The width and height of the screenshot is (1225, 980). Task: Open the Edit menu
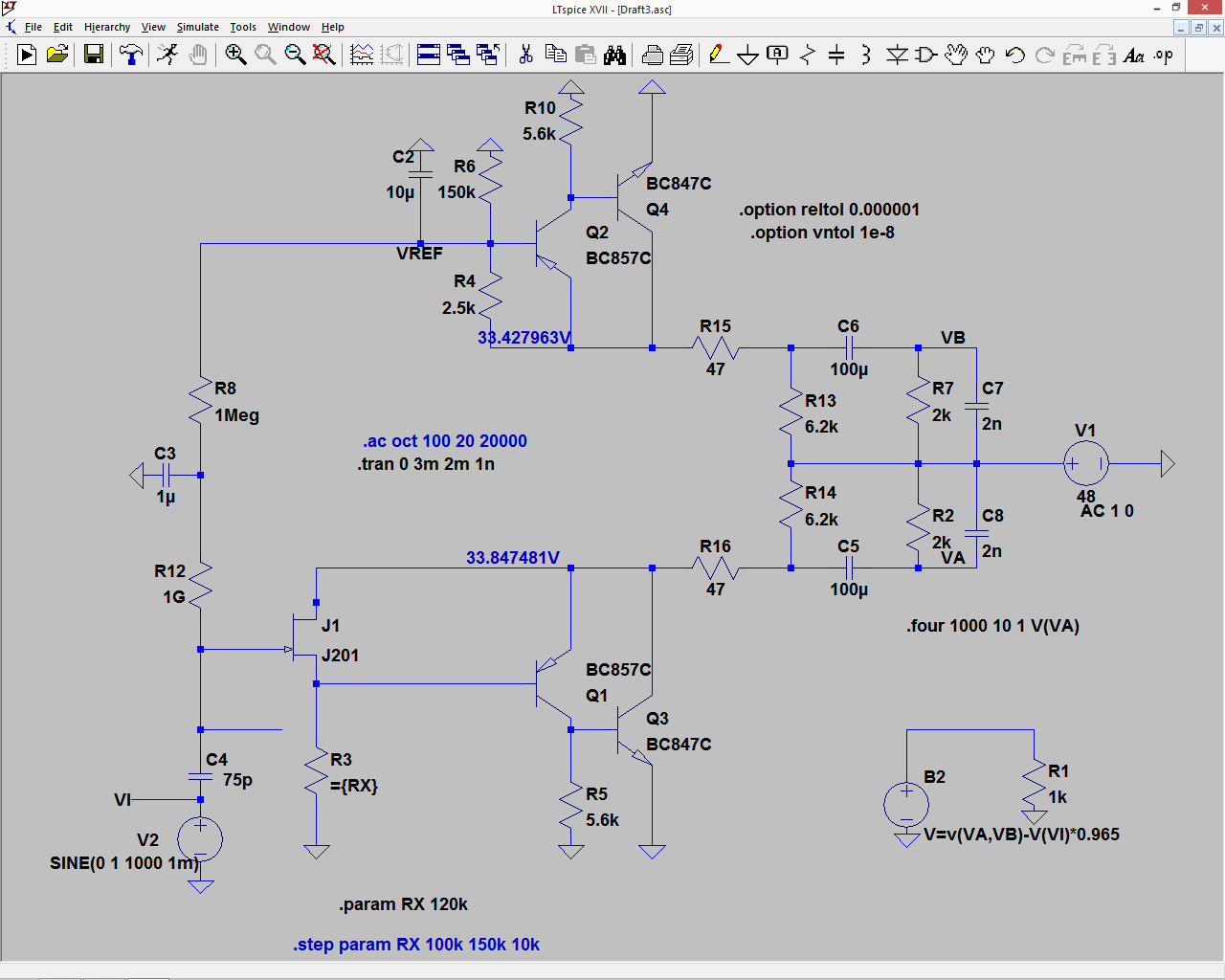click(x=63, y=27)
